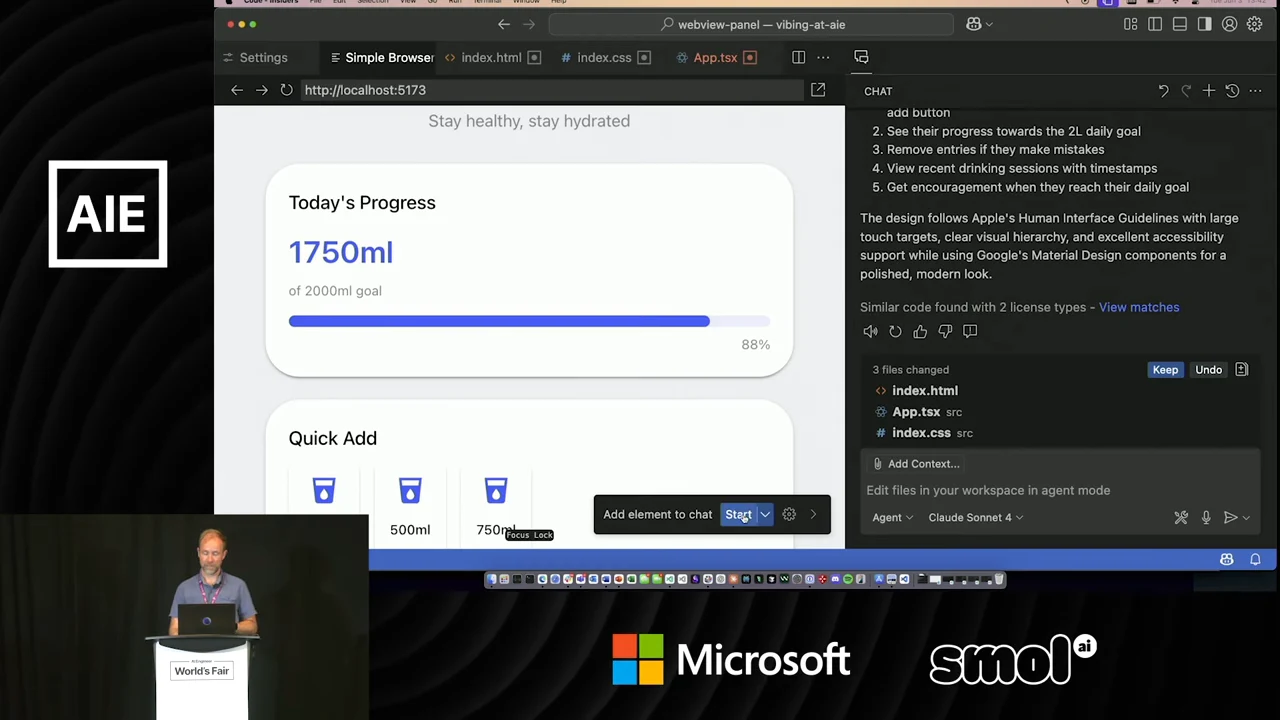Open the Accounts profile icon
The height and width of the screenshot is (720, 1280).
(1229, 24)
